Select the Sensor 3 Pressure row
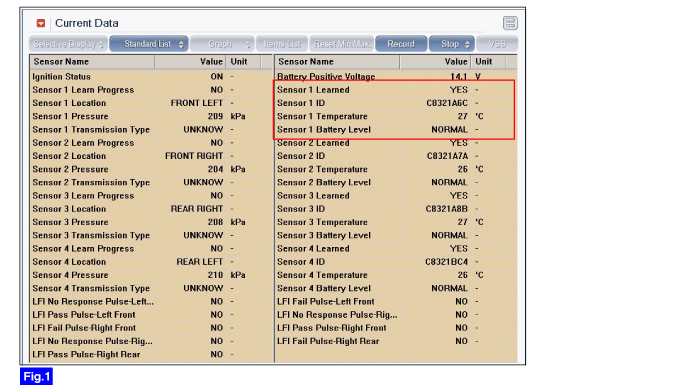Image resolution: width=700 pixels, height=392 pixels. point(151,222)
